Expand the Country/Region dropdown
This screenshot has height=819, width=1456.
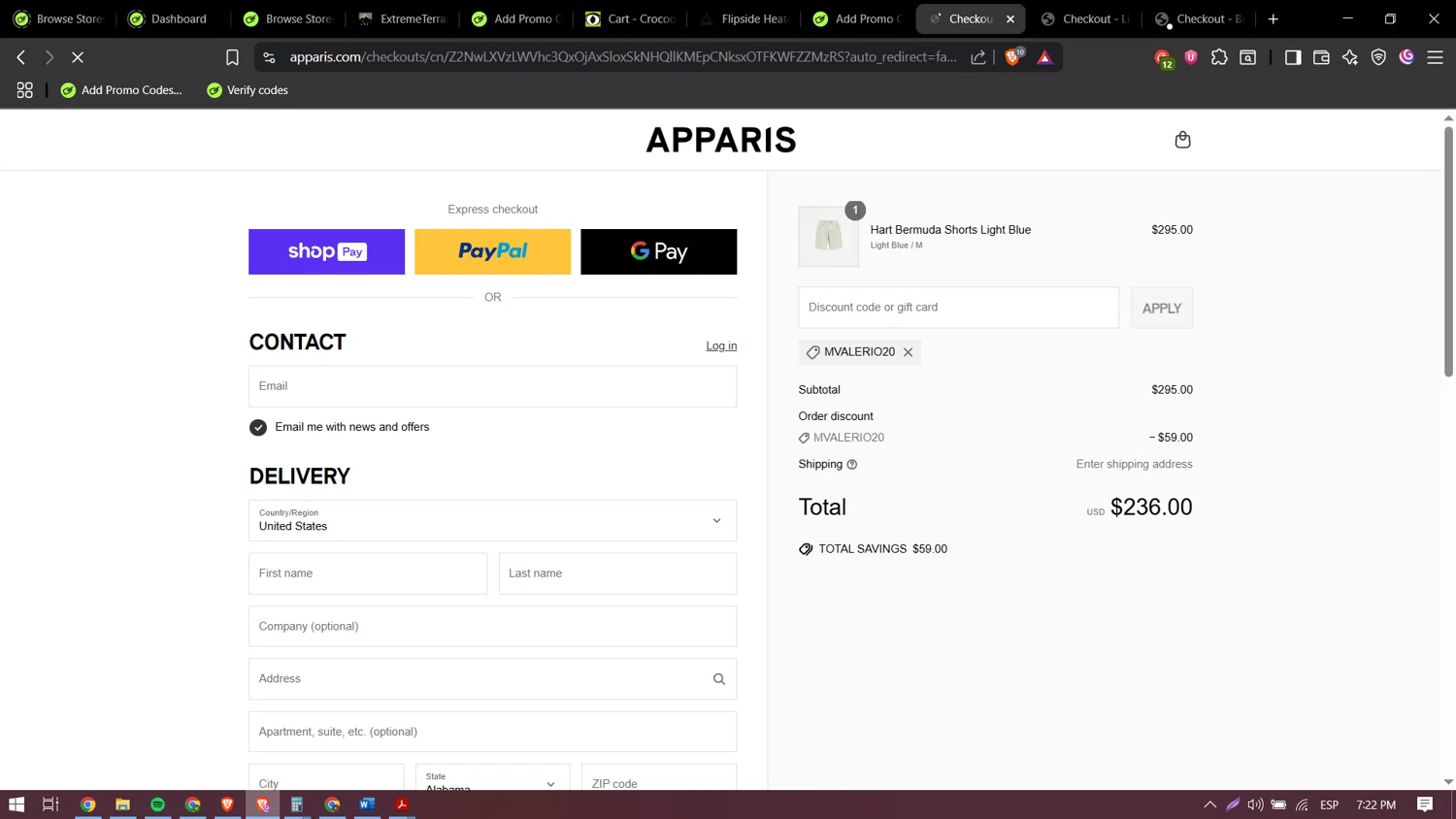(x=493, y=521)
